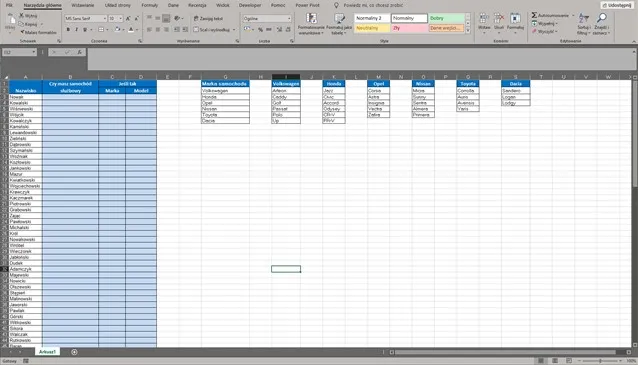
Task: Click Malarz formatów (Format Painter)
Action: [x=38, y=32]
